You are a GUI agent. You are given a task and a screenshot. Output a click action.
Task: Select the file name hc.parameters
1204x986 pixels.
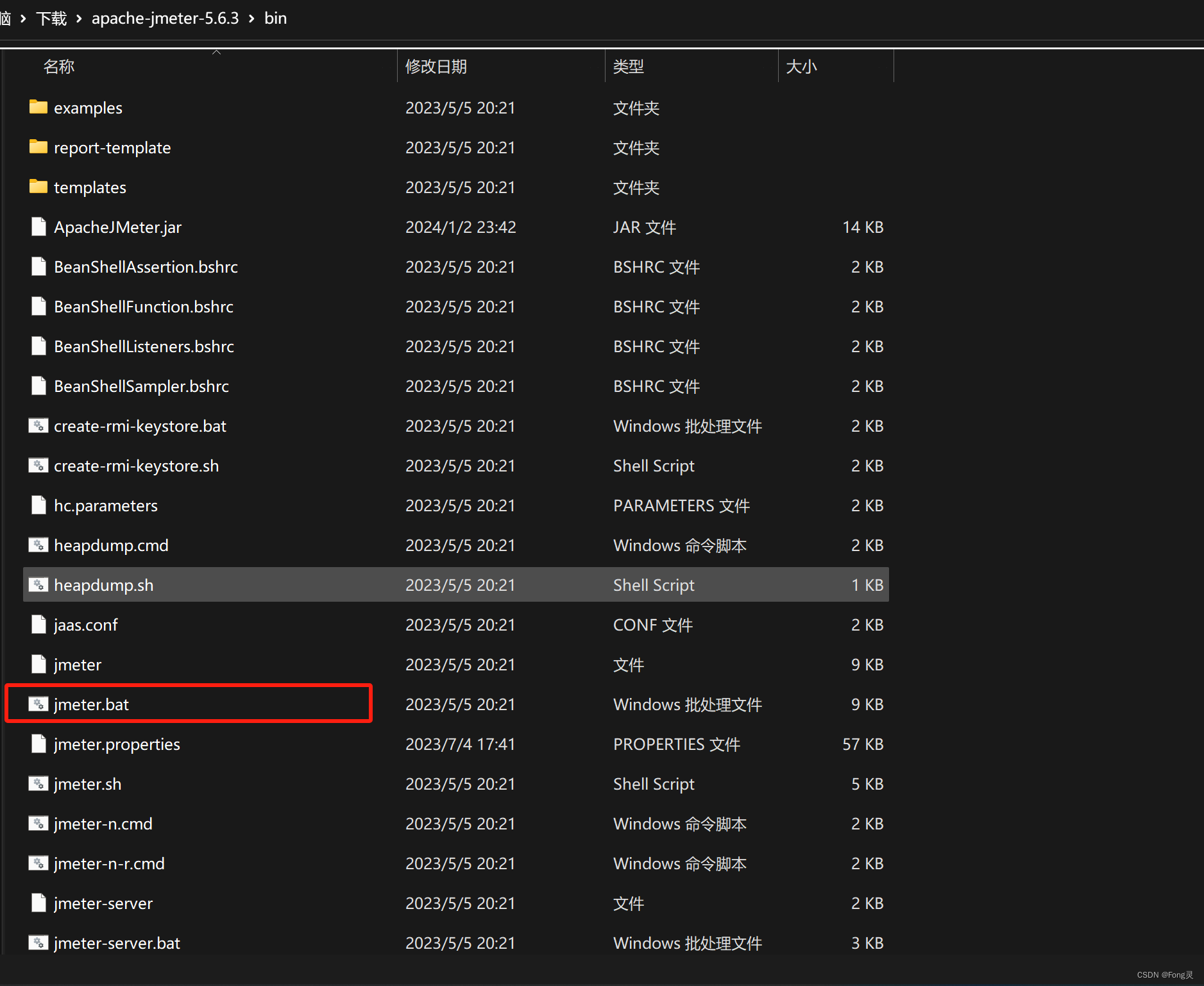105,506
